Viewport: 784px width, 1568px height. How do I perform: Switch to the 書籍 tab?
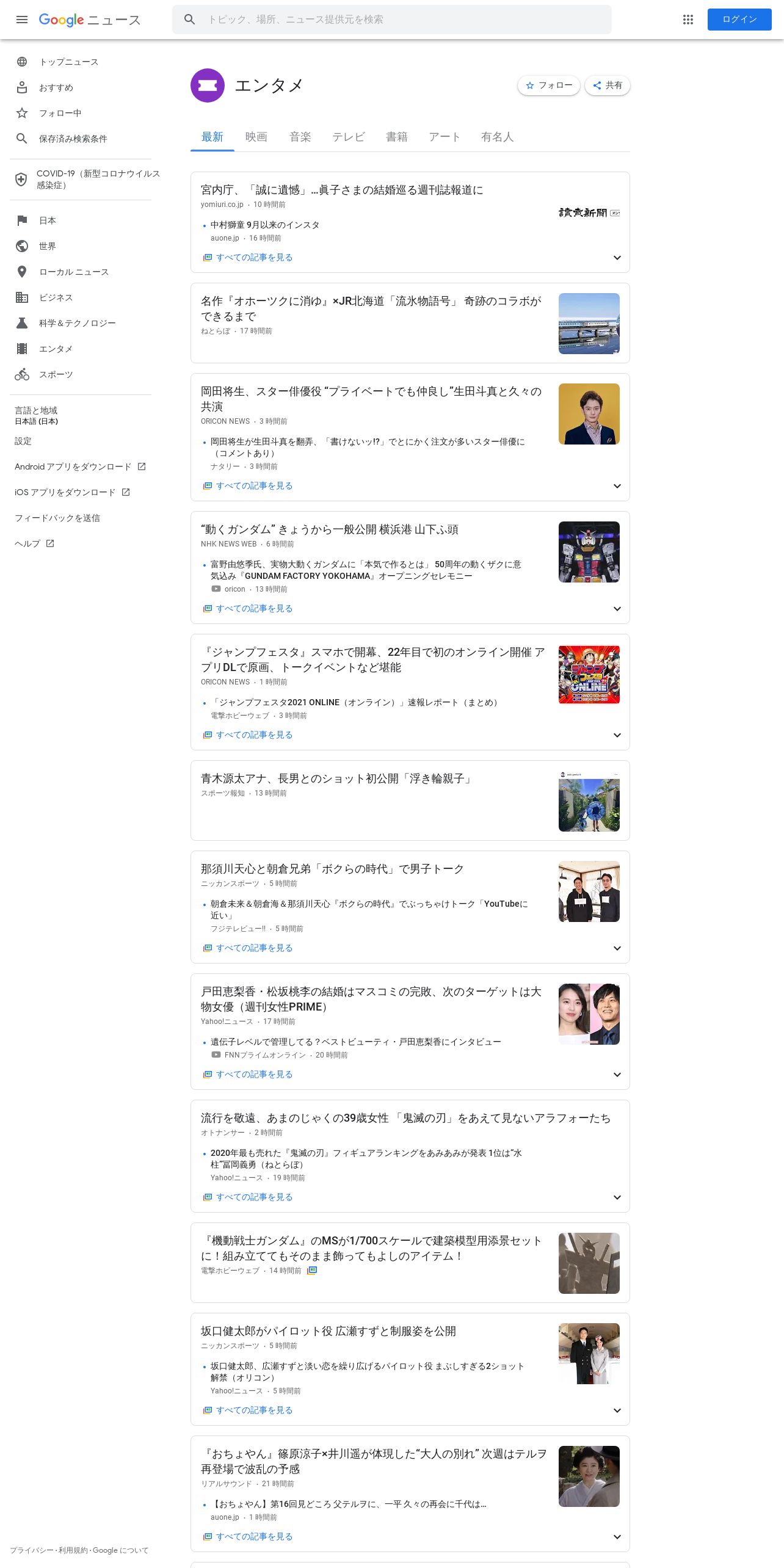[x=397, y=137]
